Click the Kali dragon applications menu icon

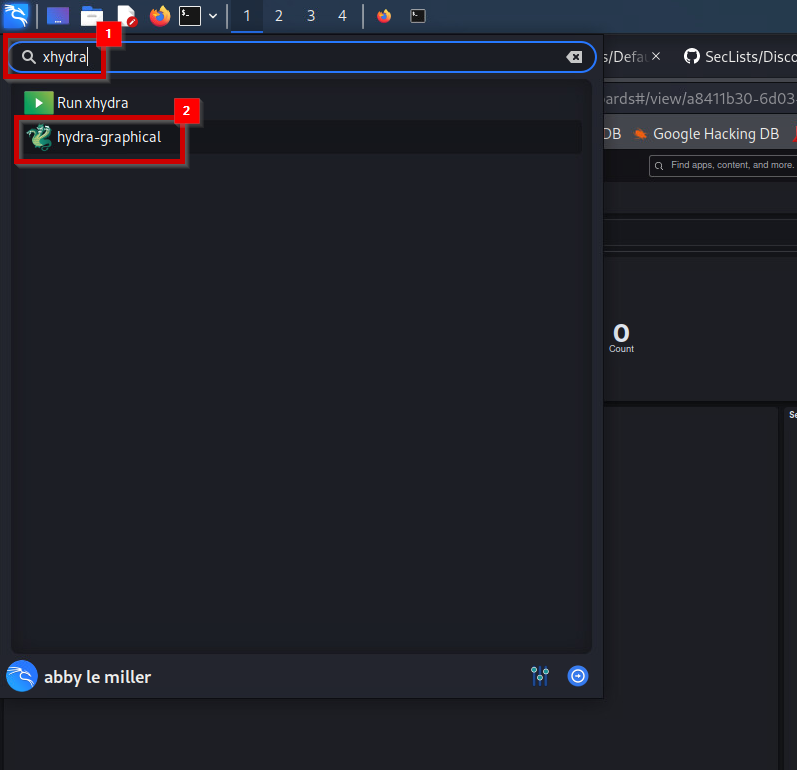(x=15, y=15)
